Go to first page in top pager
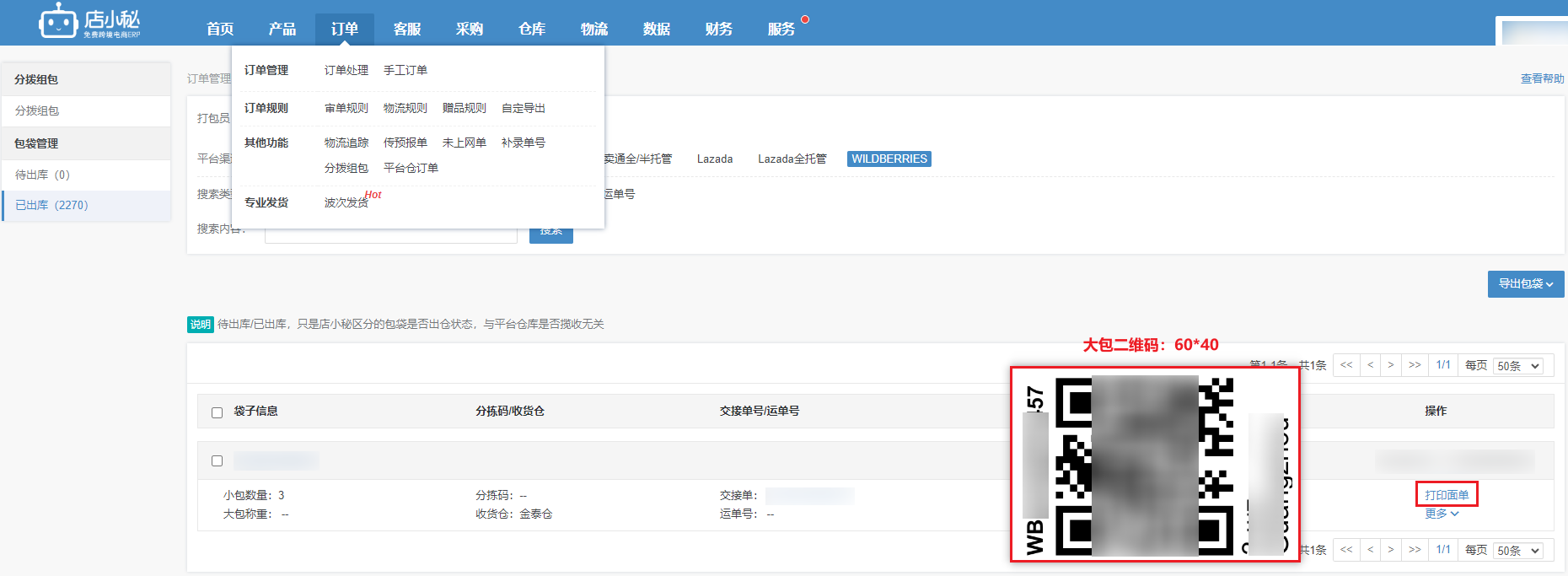Viewport: 1568px width, 576px height. click(1346, 365)
